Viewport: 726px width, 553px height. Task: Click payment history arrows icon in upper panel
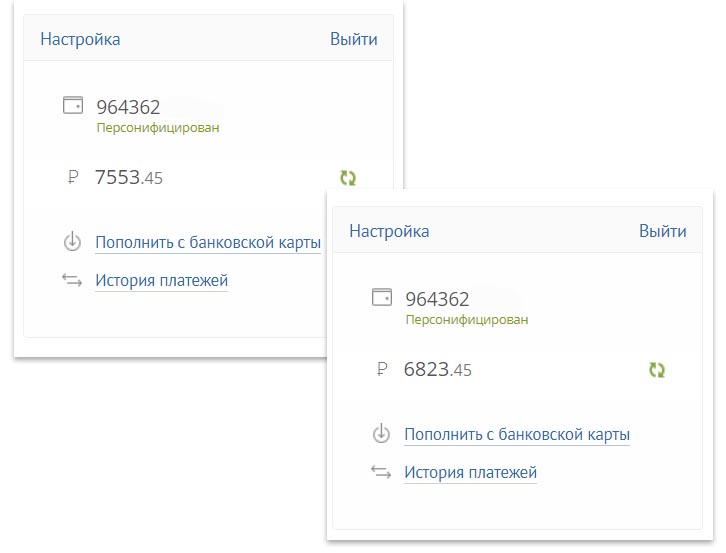pyautogui.click(x=72, y=280)
